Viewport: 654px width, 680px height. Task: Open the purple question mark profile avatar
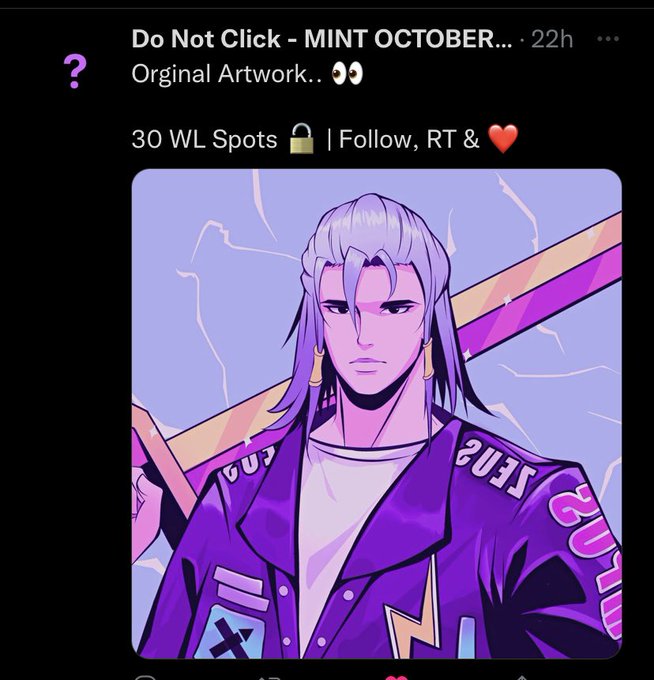[75, 72]
